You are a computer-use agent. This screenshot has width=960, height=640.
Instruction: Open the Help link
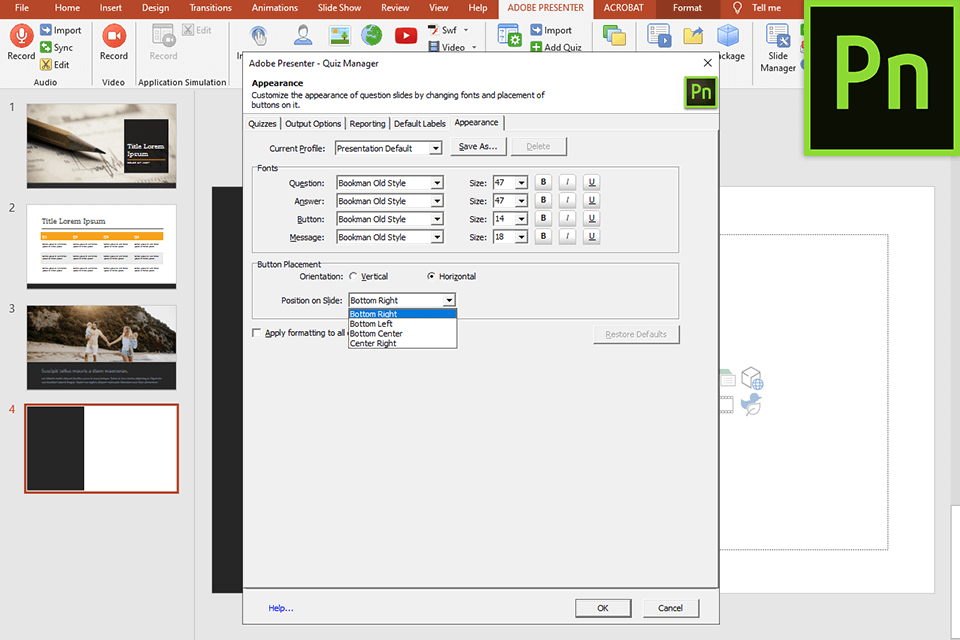(280, 608)
